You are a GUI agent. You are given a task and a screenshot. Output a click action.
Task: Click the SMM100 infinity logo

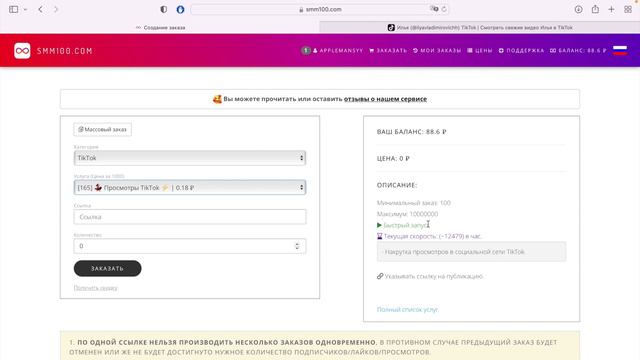tap(22, 51)
